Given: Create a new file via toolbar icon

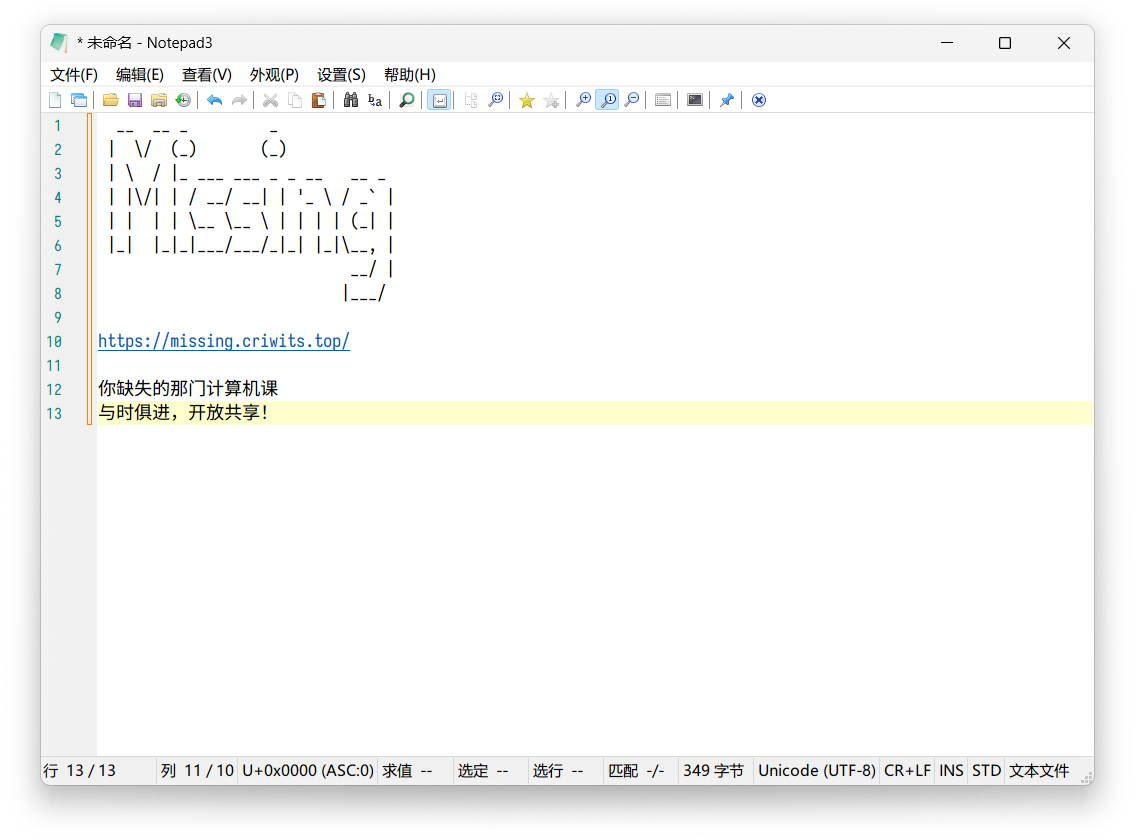Looking at the screenshot, I should [x=55, y=100].
